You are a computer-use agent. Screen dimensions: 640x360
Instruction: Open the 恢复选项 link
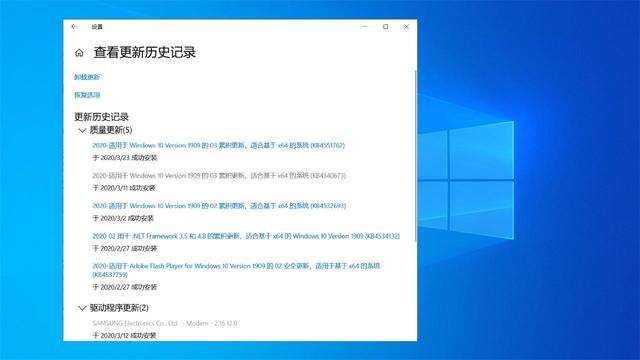(x=87, y=95)
